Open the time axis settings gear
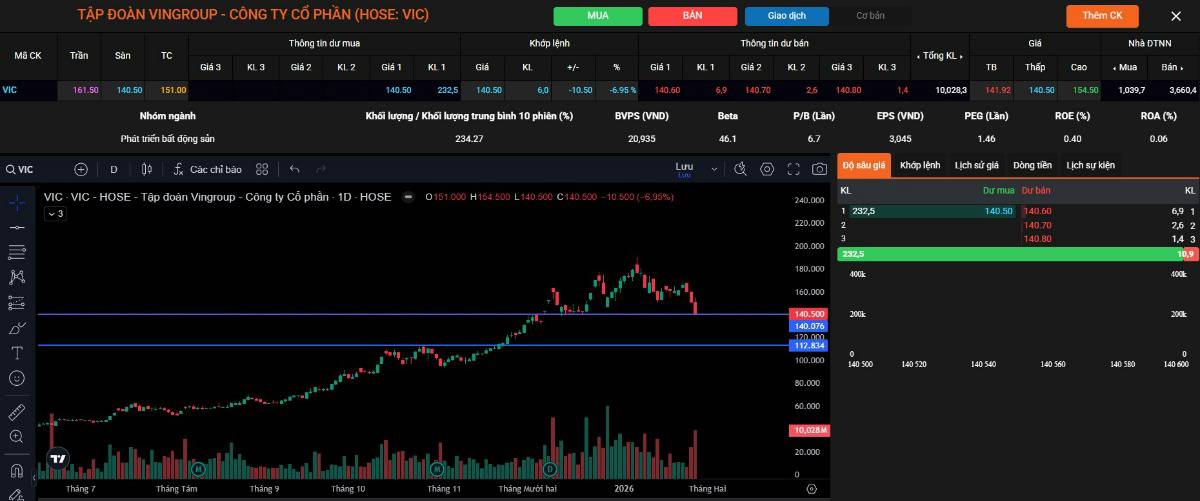The width and height of the screenshot is (1200, 501). pos(811,489)
